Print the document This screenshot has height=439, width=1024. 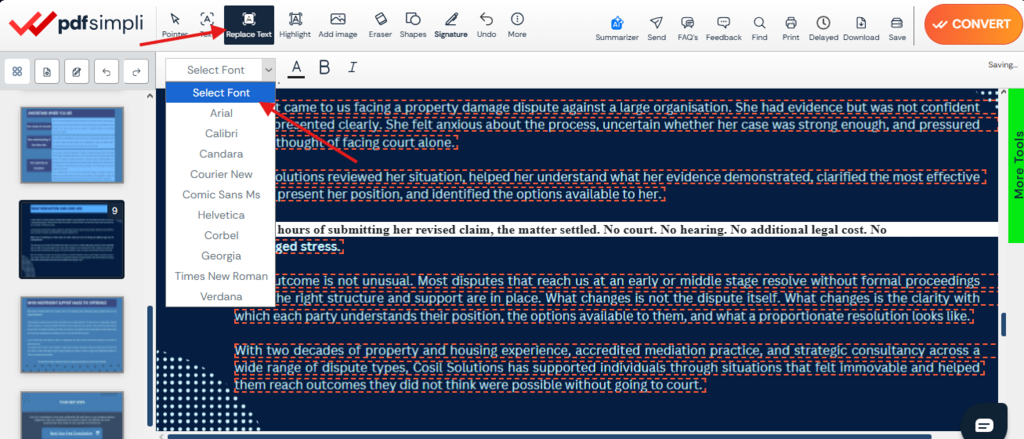coord(791,29)
